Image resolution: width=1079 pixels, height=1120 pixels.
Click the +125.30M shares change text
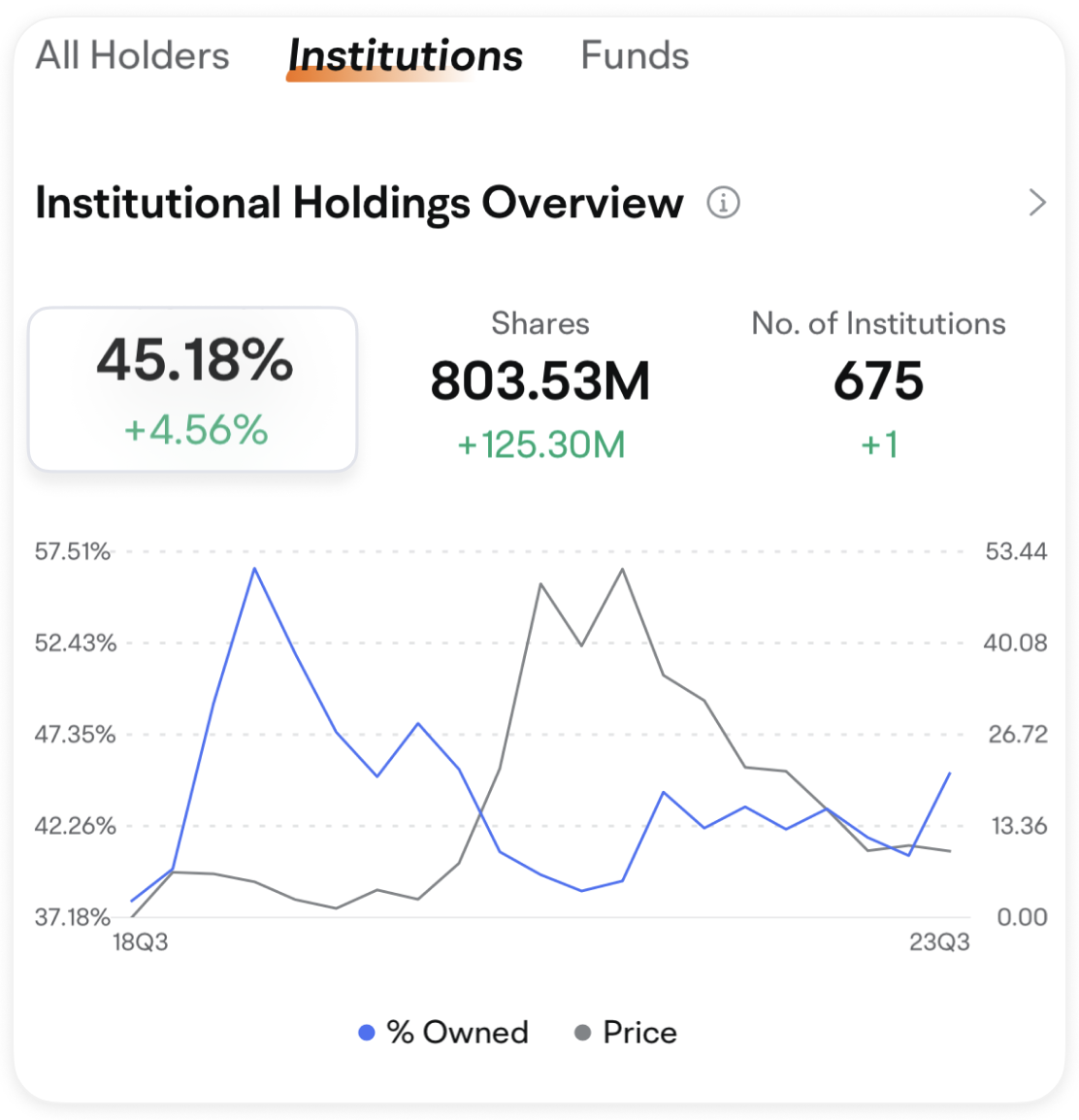[540, 445]
